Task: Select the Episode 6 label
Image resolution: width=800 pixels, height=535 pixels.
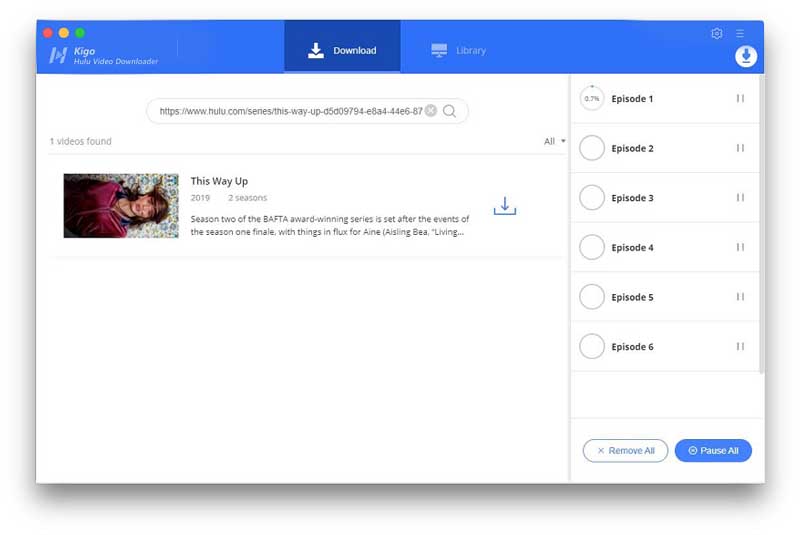Action: 632,347
